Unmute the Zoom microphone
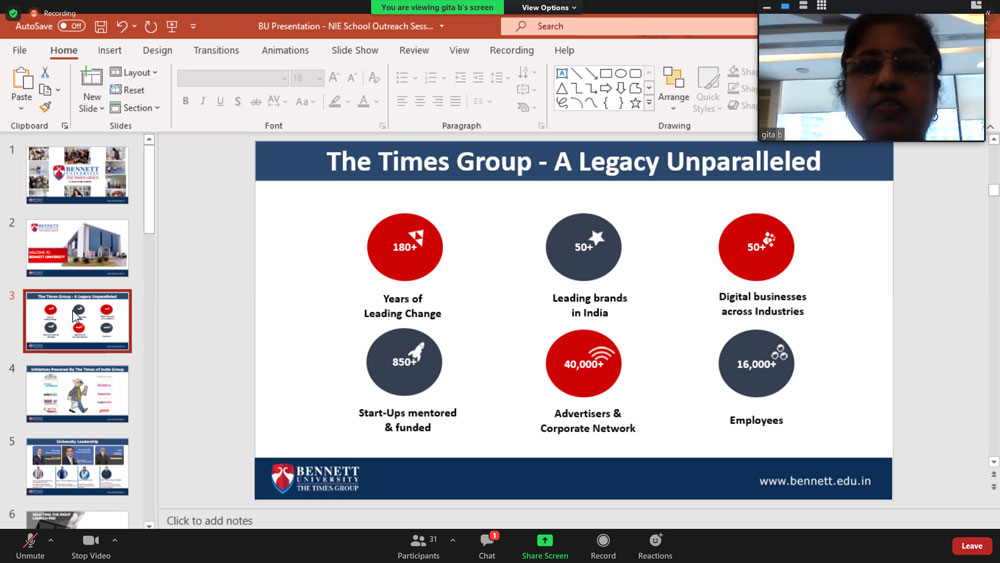Screen dimensions: 1000x563 pyautogui.click(x=30, y=546)
